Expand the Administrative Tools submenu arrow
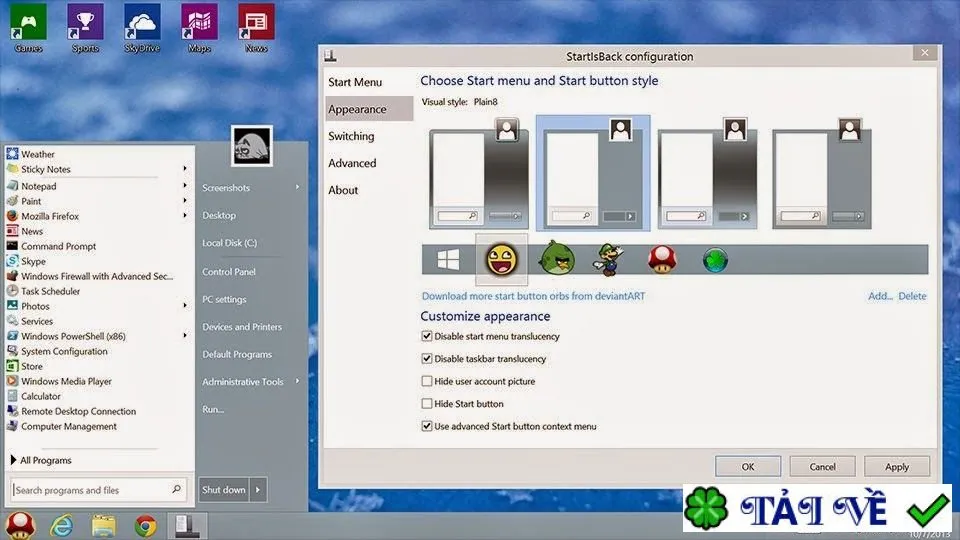The width and height of the screenshot is (960, 540). 298,381
